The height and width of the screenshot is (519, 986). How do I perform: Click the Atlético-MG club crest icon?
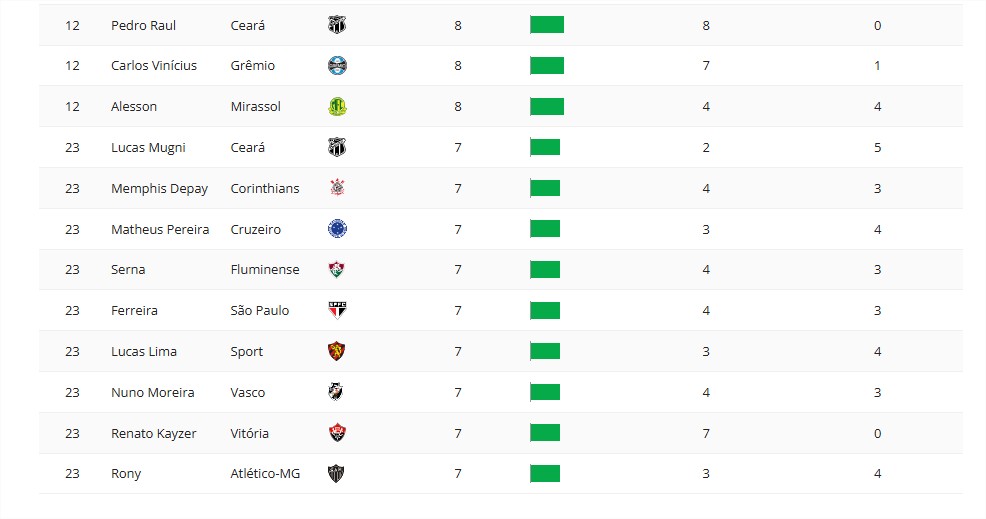point(337,474)
